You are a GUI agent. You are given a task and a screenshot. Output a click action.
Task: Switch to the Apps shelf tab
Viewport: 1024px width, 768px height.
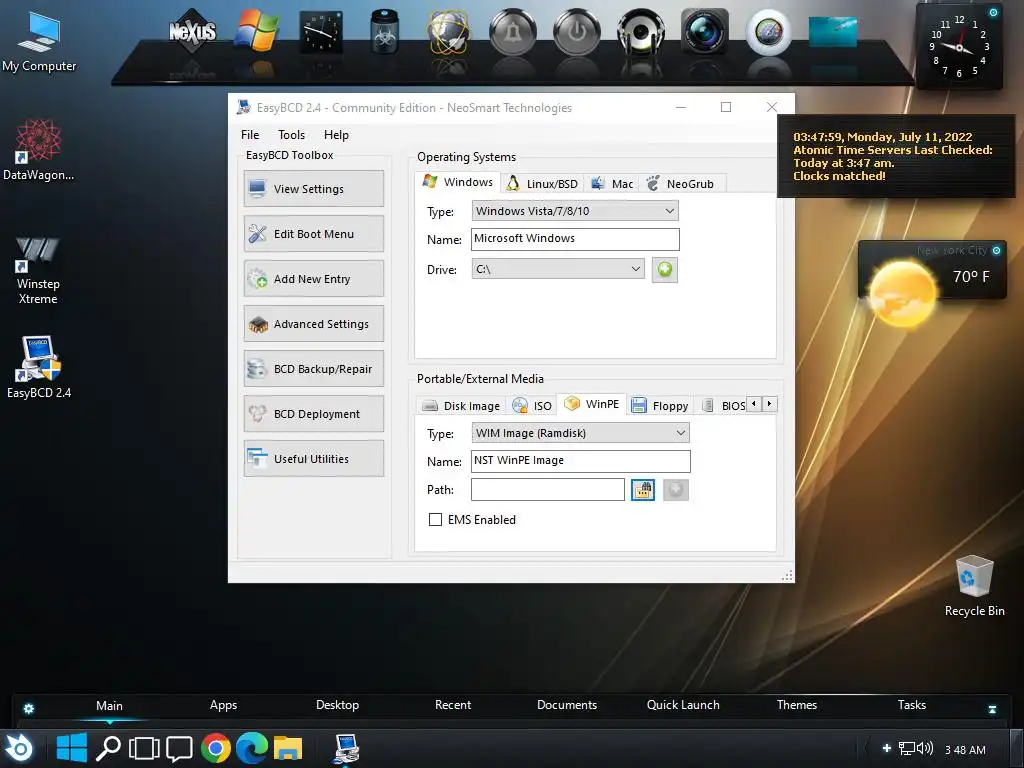point(223,705)
